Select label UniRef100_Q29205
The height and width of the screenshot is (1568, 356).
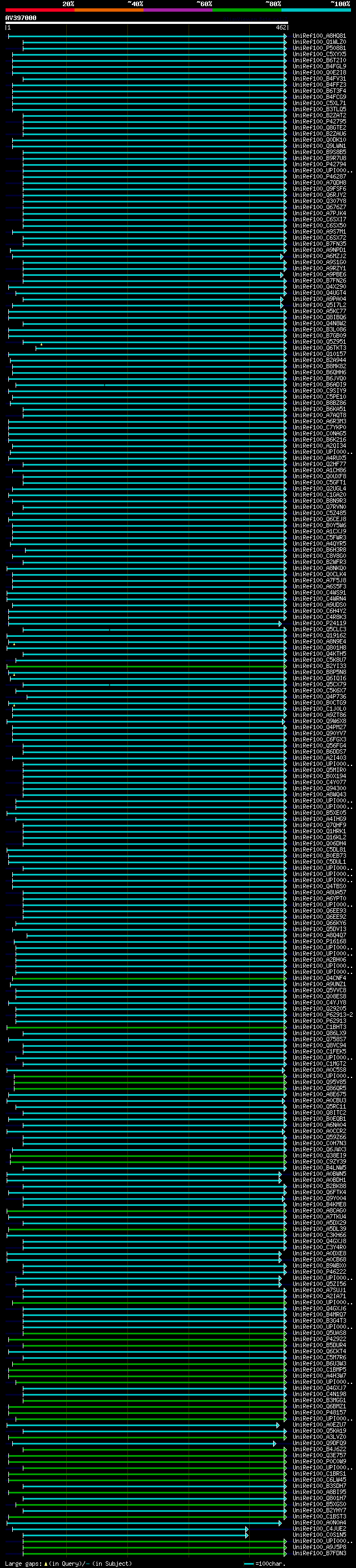click(319, 1008)
